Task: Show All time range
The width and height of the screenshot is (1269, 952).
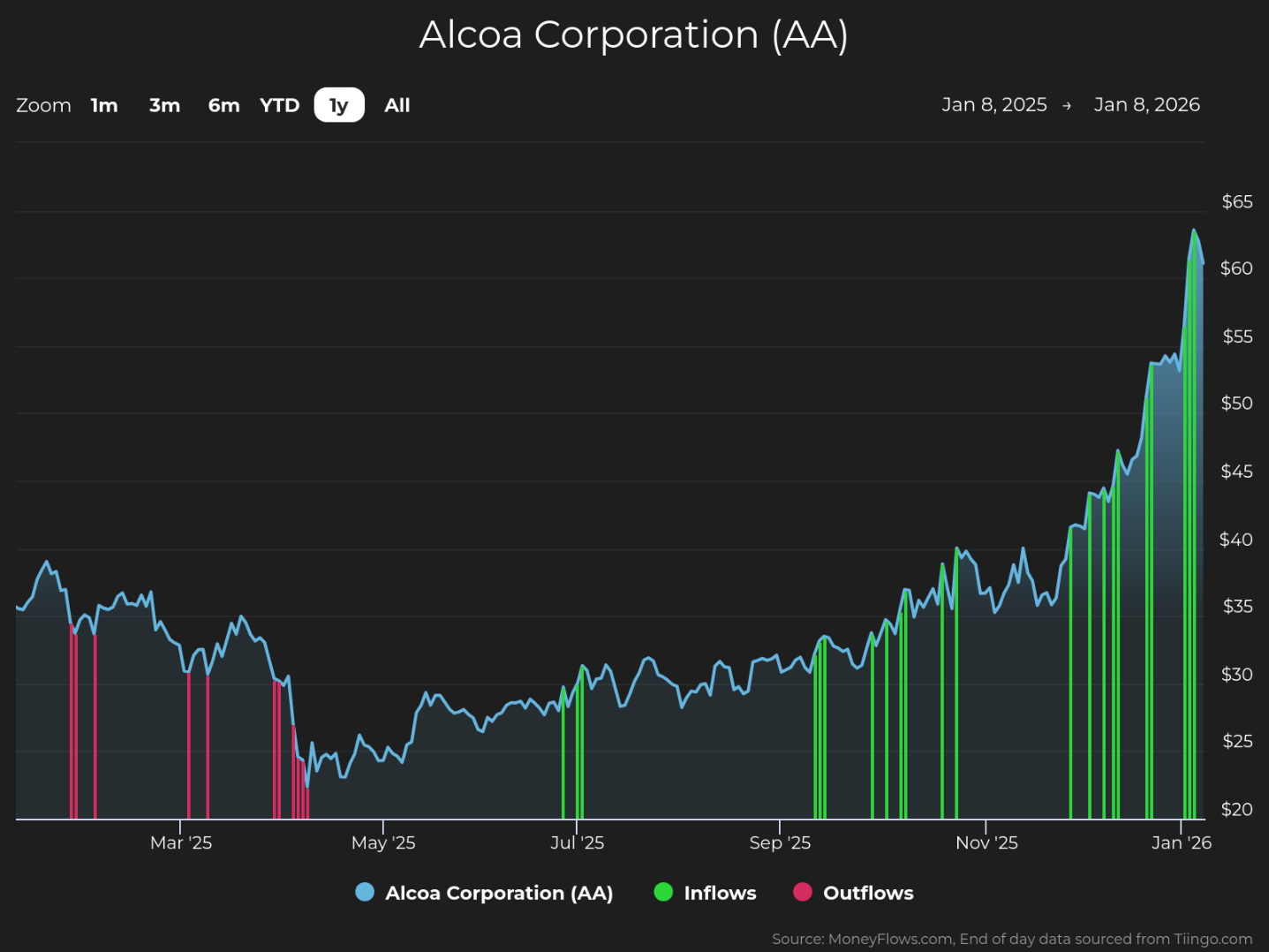Action: (x=397, y=105)
